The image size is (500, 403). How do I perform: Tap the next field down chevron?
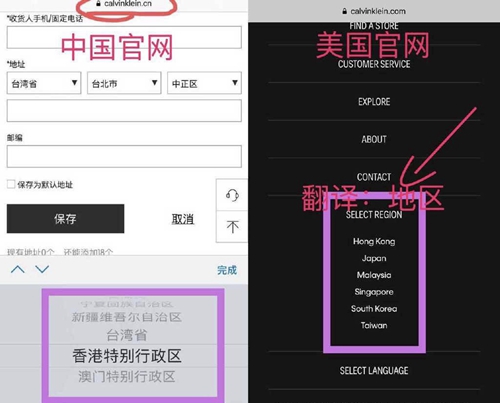42,269
